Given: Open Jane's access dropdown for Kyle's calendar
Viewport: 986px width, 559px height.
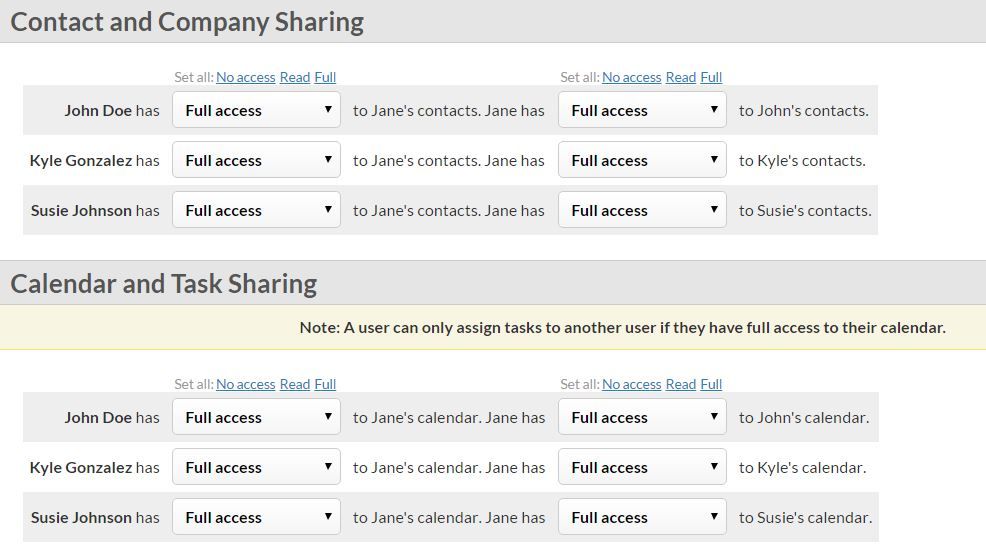Looking at the screenshot, I should pyautogui.click(x=642, y=467).
